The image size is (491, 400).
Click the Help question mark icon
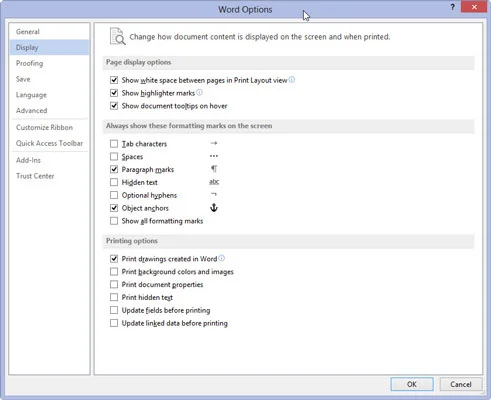click(x=452, y=7)
